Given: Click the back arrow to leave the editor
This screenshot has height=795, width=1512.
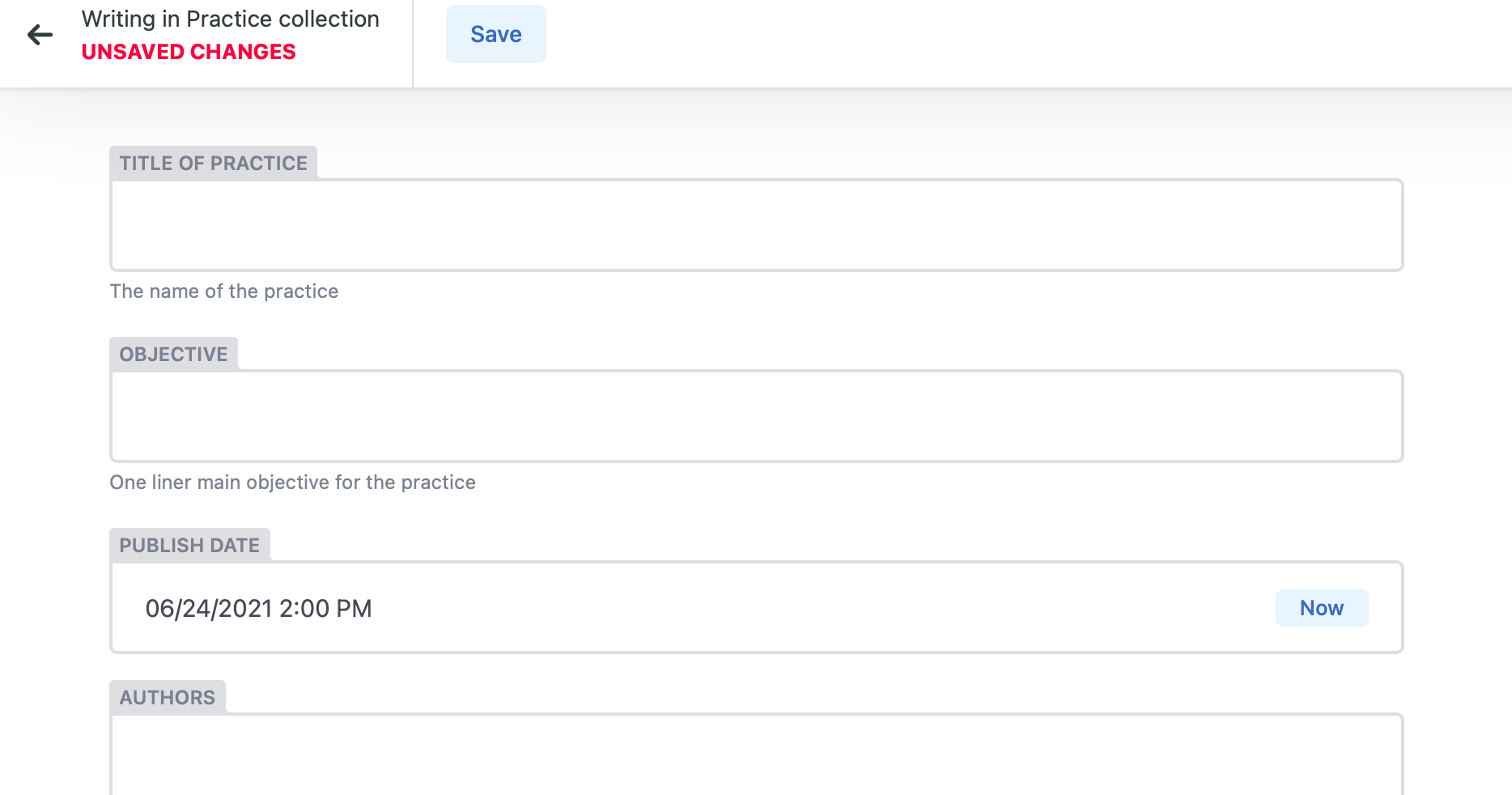Looking at the screenshot, I should click(39, 34).
